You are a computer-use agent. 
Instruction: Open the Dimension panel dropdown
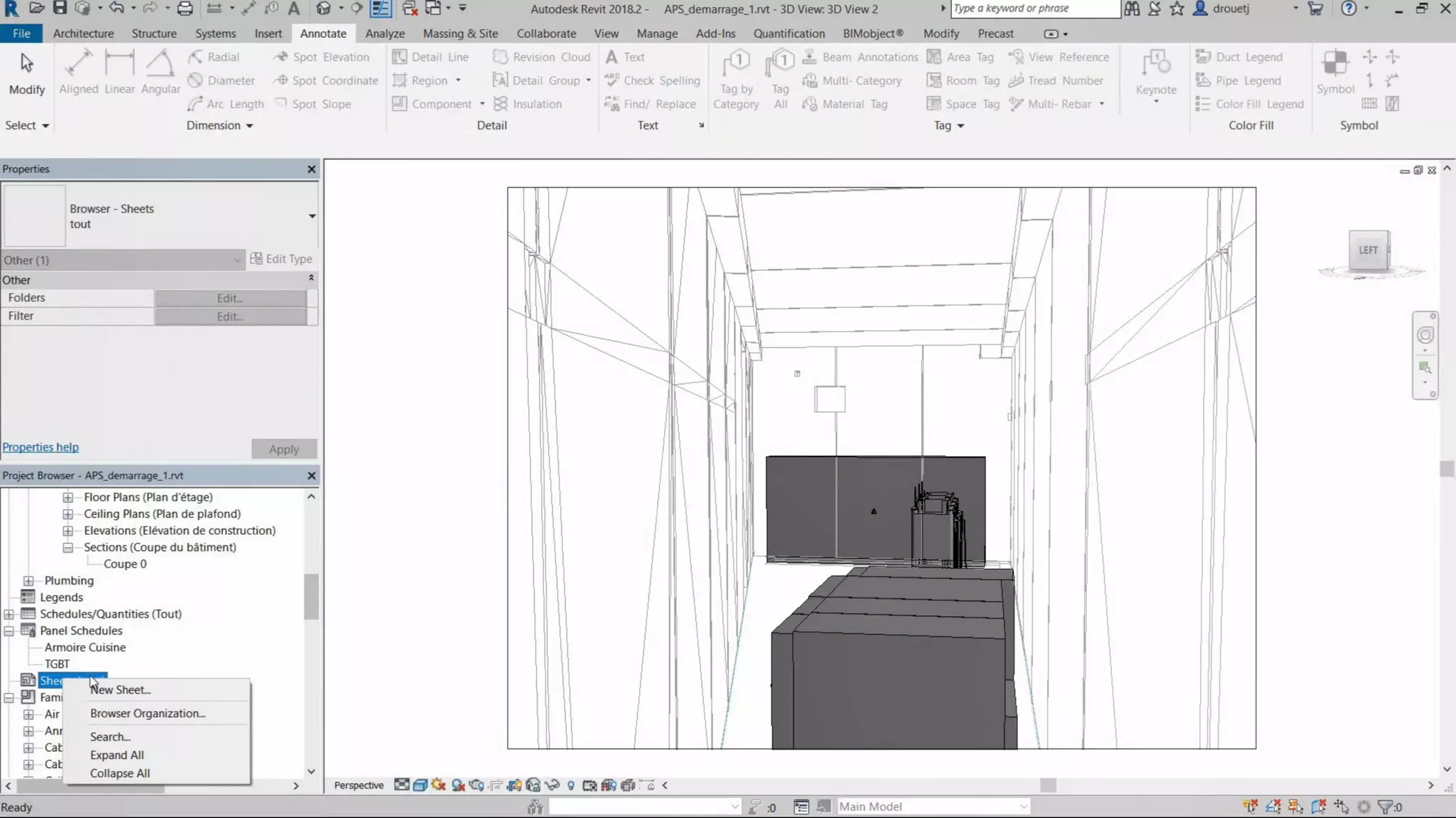click(x=220, y=125)
